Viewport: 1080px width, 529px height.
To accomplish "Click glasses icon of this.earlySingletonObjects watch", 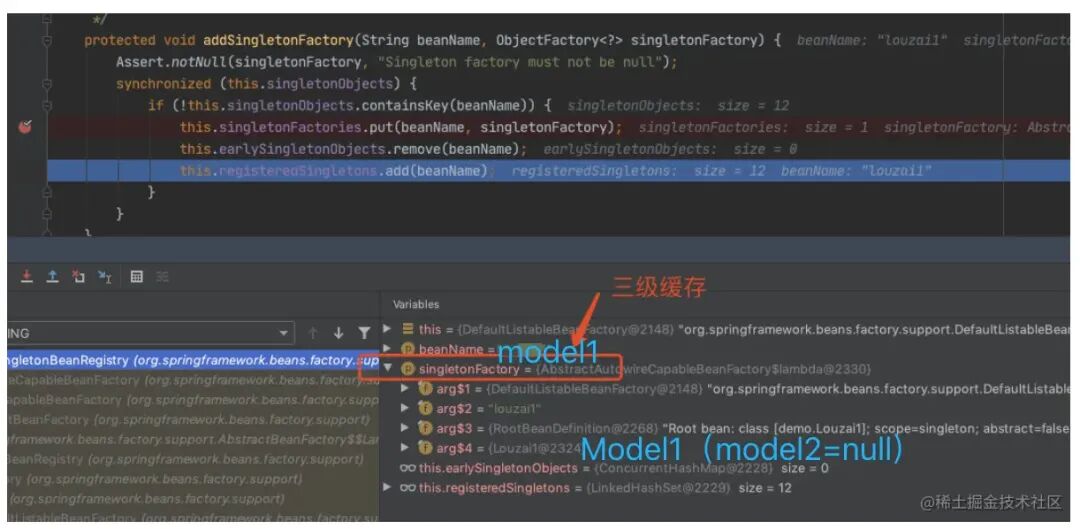I will (408, 468).
